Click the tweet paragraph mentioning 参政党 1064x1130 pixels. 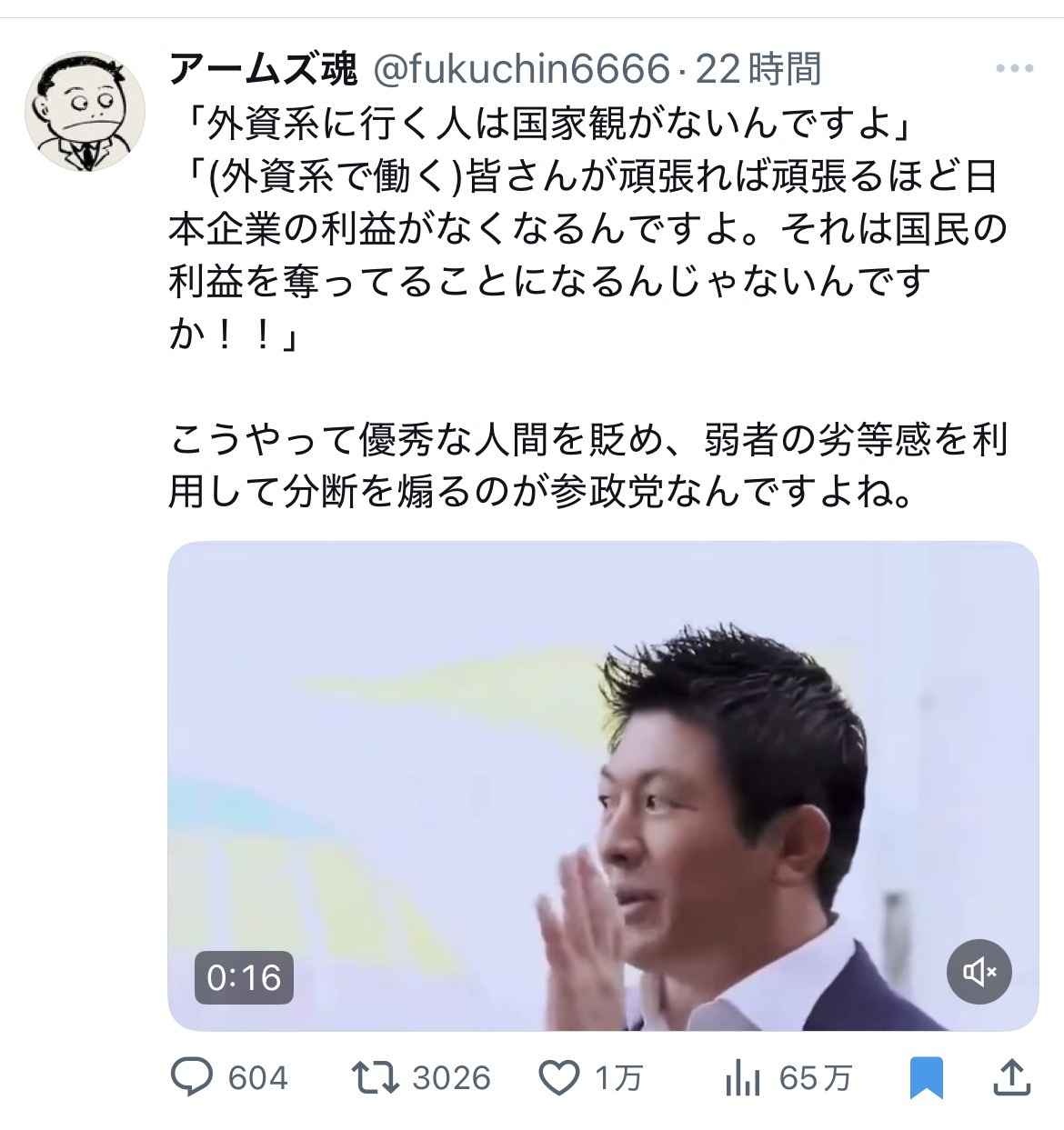[588, 466]
